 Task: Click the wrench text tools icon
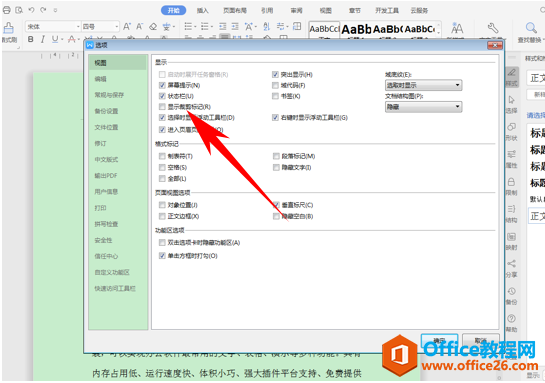493,28
